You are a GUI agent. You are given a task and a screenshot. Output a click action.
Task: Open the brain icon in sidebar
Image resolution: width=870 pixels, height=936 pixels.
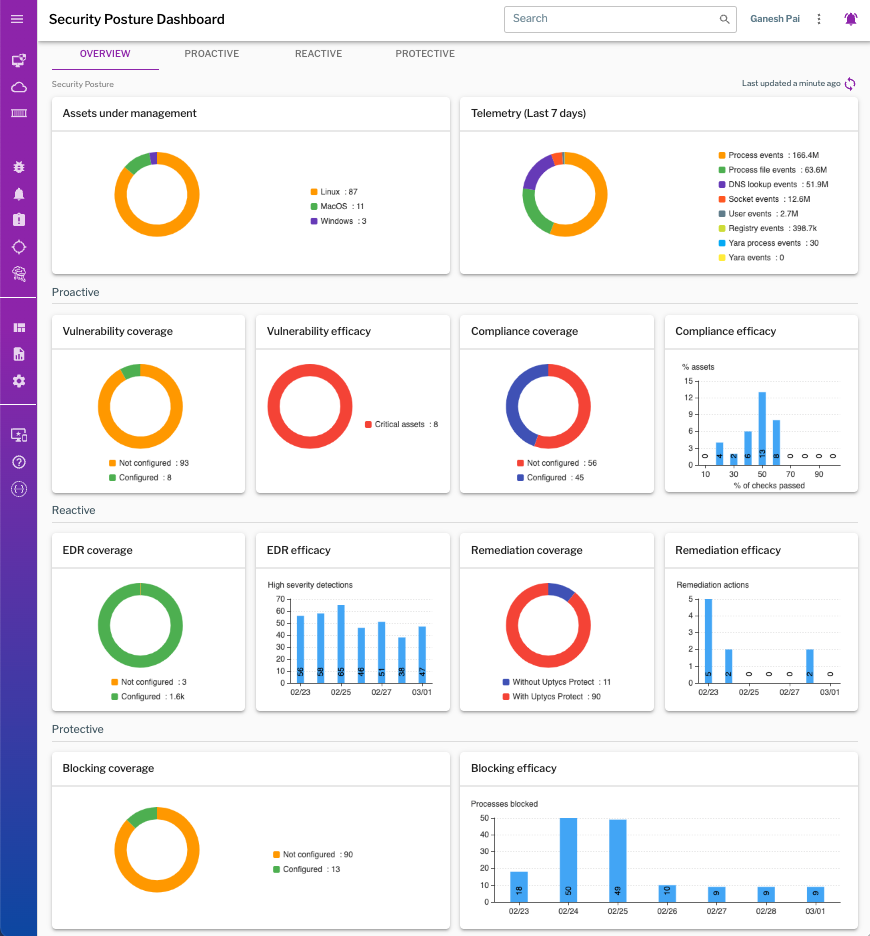[x=18, y=274]
